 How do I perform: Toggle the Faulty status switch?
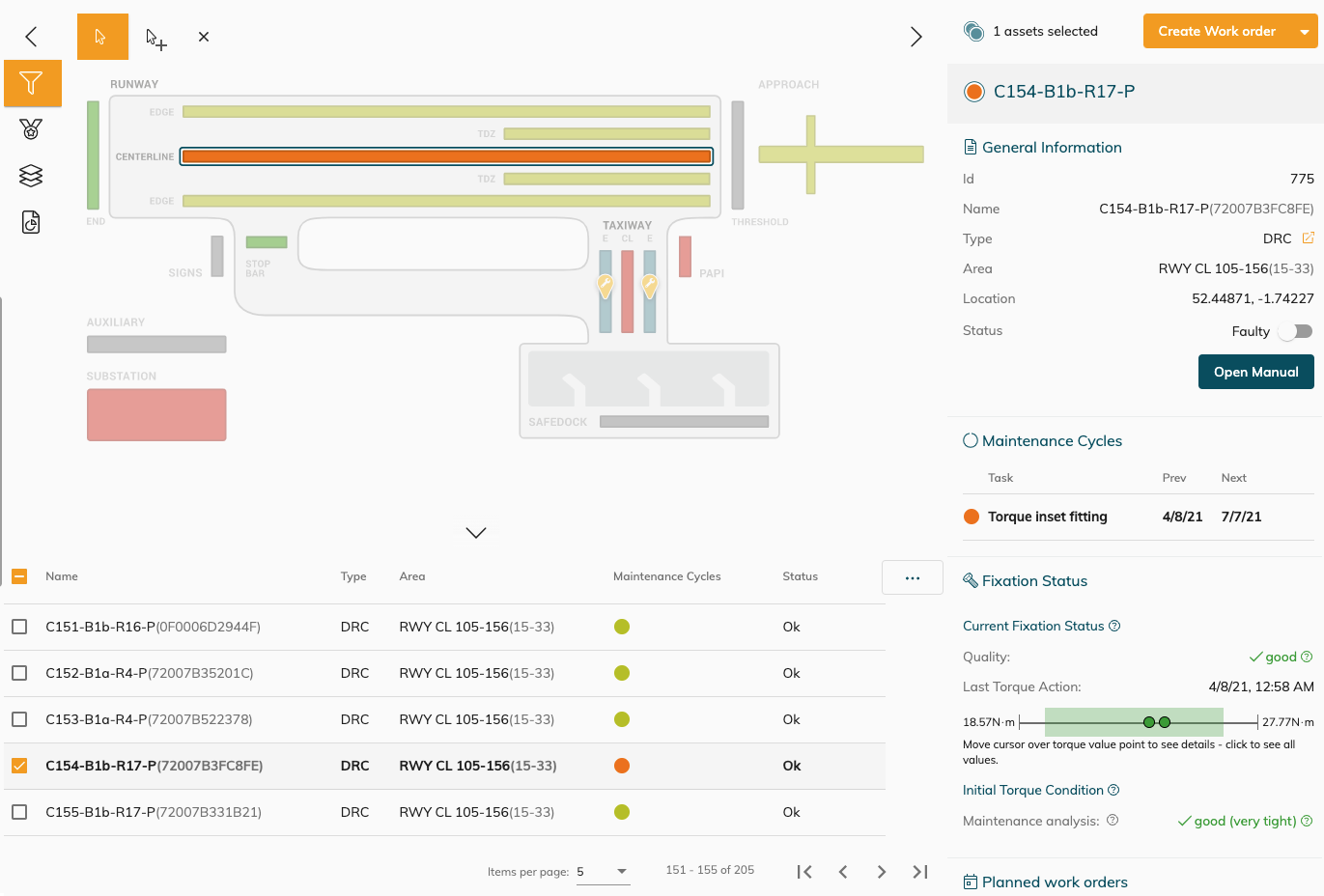[x=1295, y=331]
